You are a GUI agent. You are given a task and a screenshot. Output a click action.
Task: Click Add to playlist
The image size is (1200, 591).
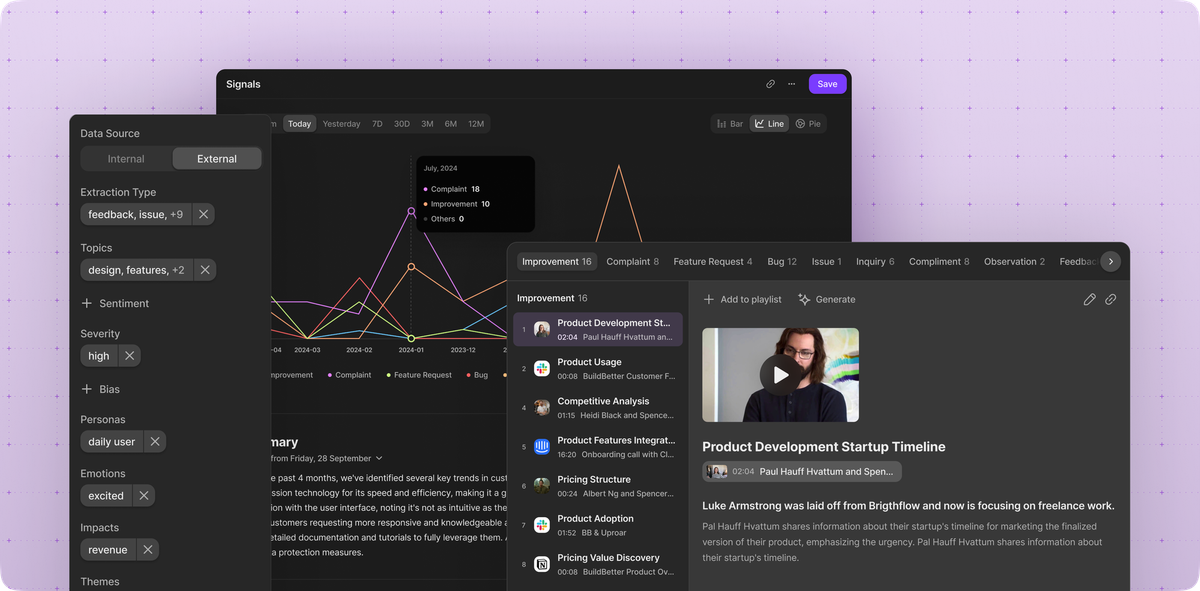[742, 299]
